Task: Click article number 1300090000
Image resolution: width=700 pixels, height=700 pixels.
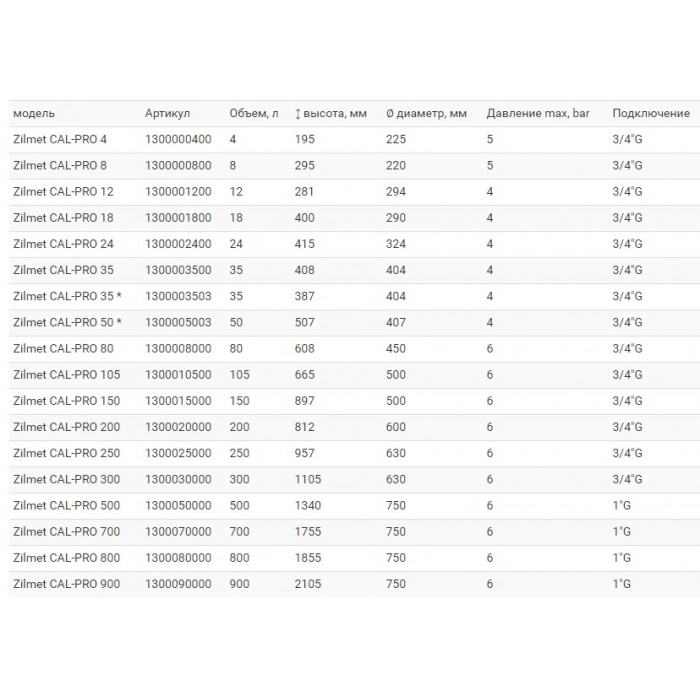Action: [x=178, y=584]
